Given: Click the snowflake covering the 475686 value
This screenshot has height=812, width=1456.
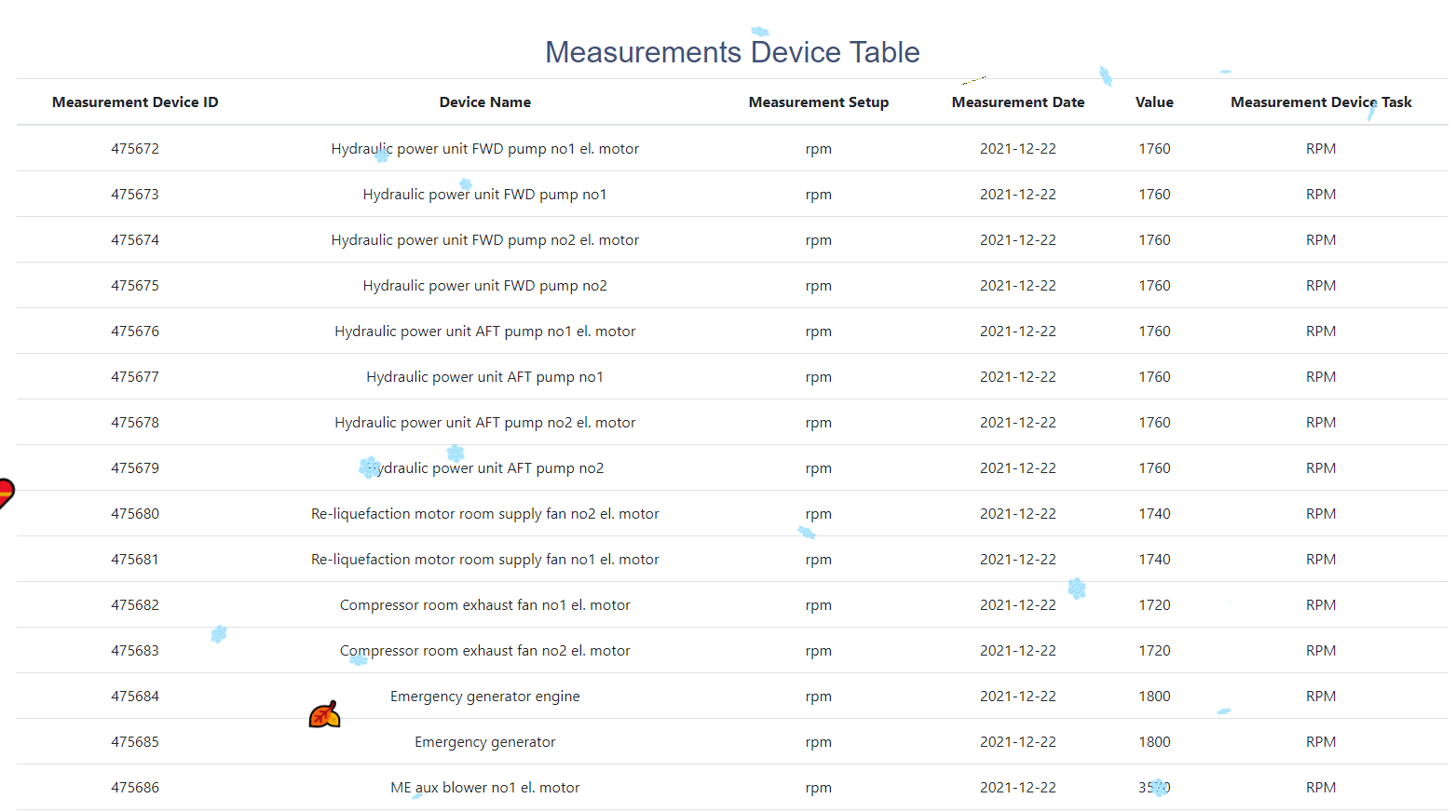Looking at the screenshot, I should [x=1158, y=788].
